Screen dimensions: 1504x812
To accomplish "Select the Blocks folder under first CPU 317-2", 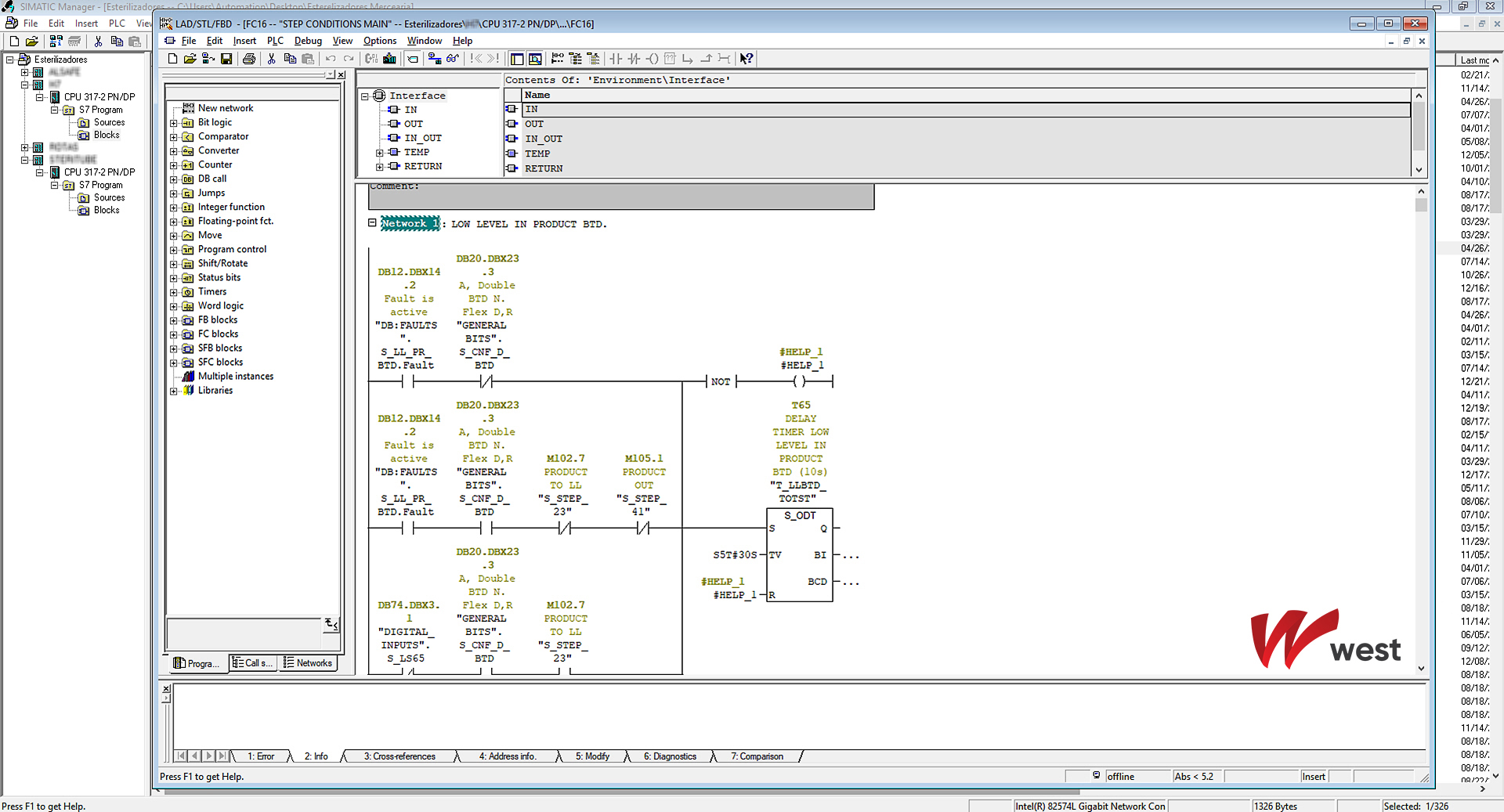I will click(x=107, y=135).
